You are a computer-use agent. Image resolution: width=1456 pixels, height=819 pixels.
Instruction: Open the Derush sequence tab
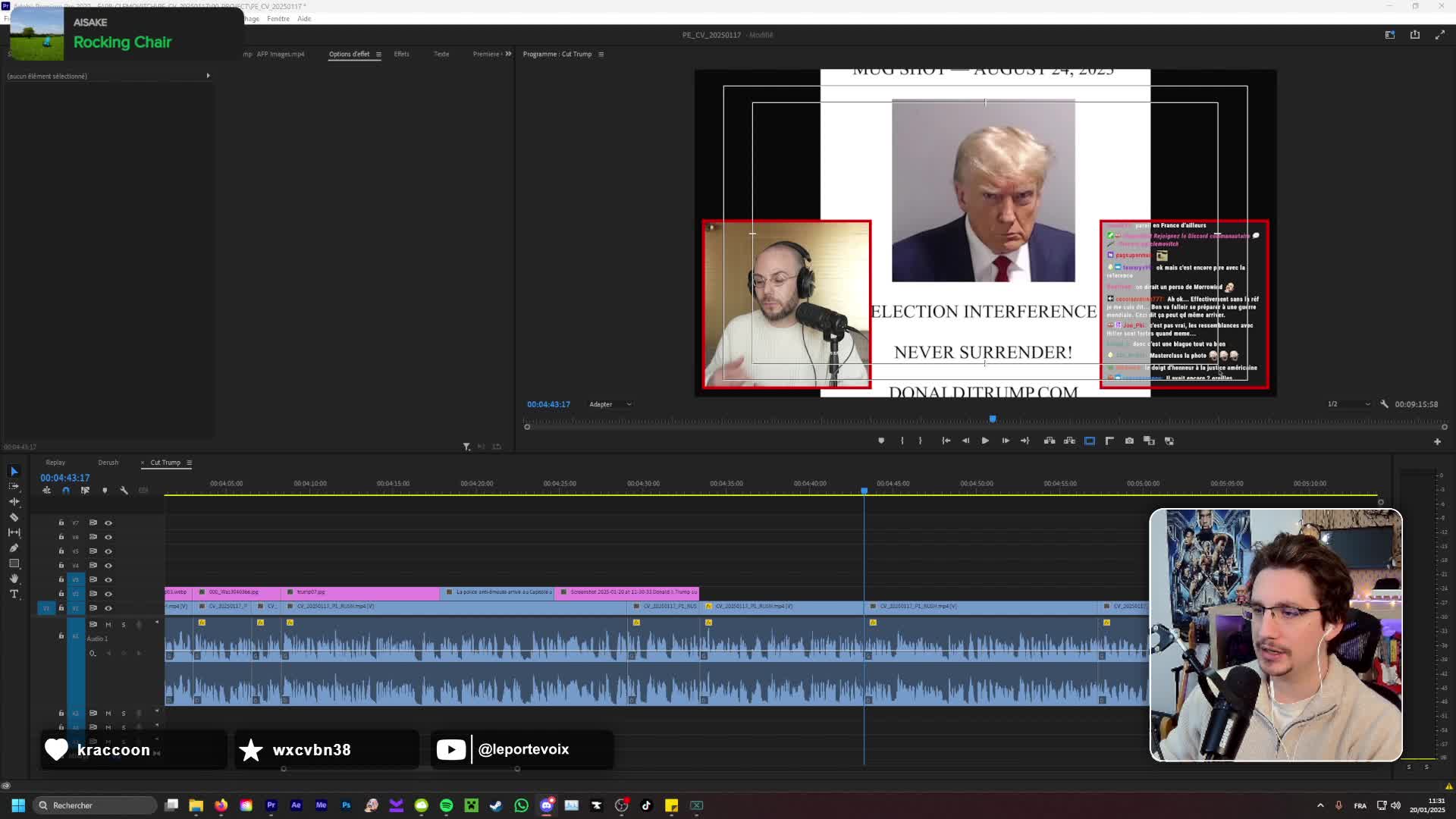(108, 463)
